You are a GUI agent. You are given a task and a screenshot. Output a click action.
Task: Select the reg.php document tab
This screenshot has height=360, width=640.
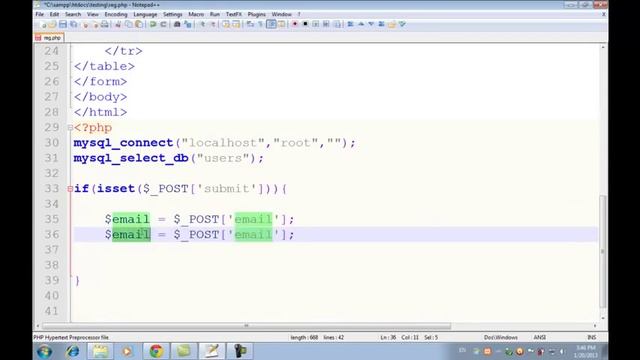(x=49, y=38)
